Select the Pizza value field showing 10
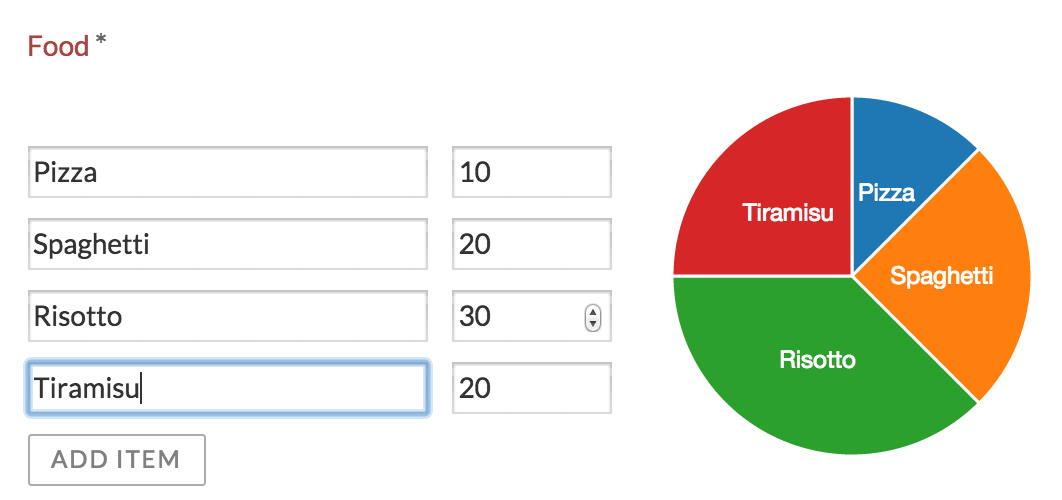1062x500 pixels. tap(531, 173)
